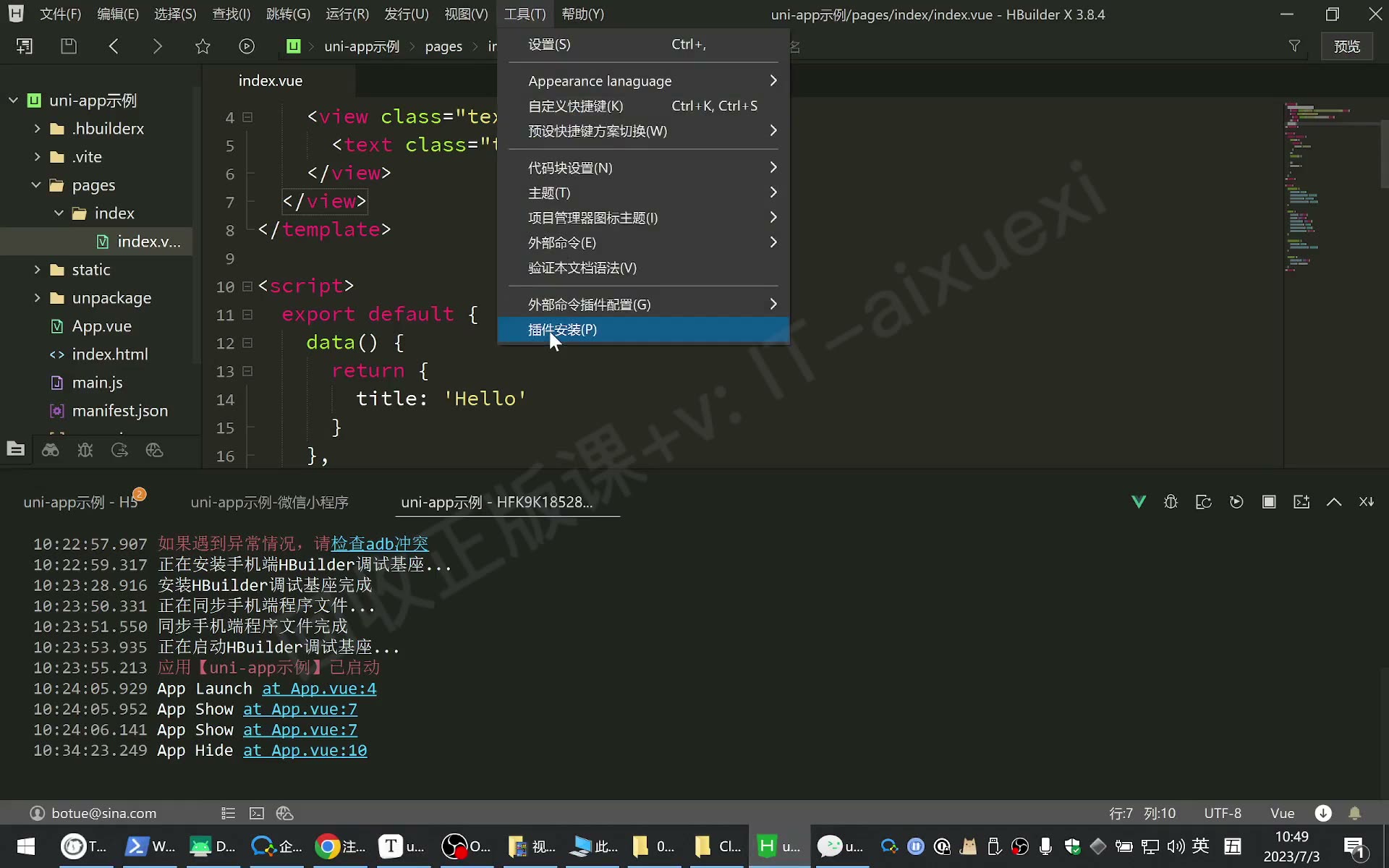Click the stop run square icon in console
1389x868 pixels.
point(1269,502)
